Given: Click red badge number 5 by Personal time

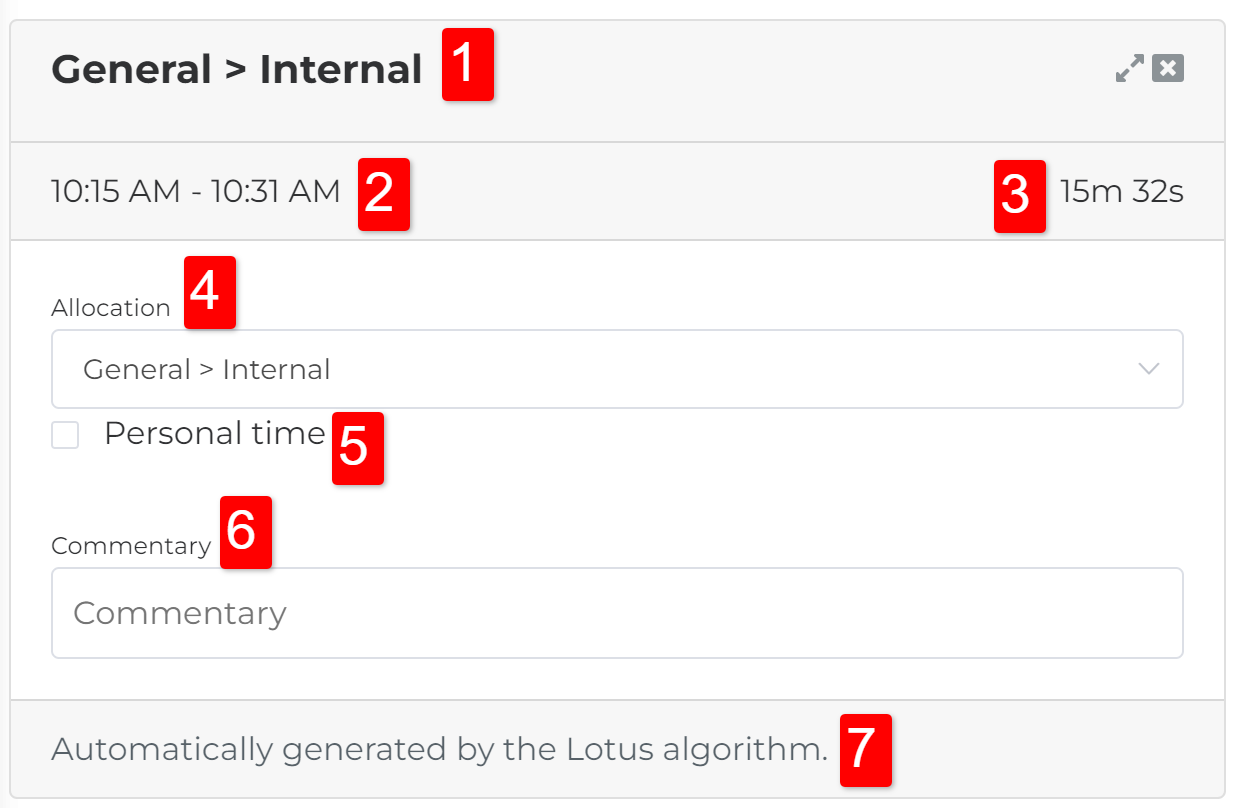Looking at the screenshot, I should (358, 448).
